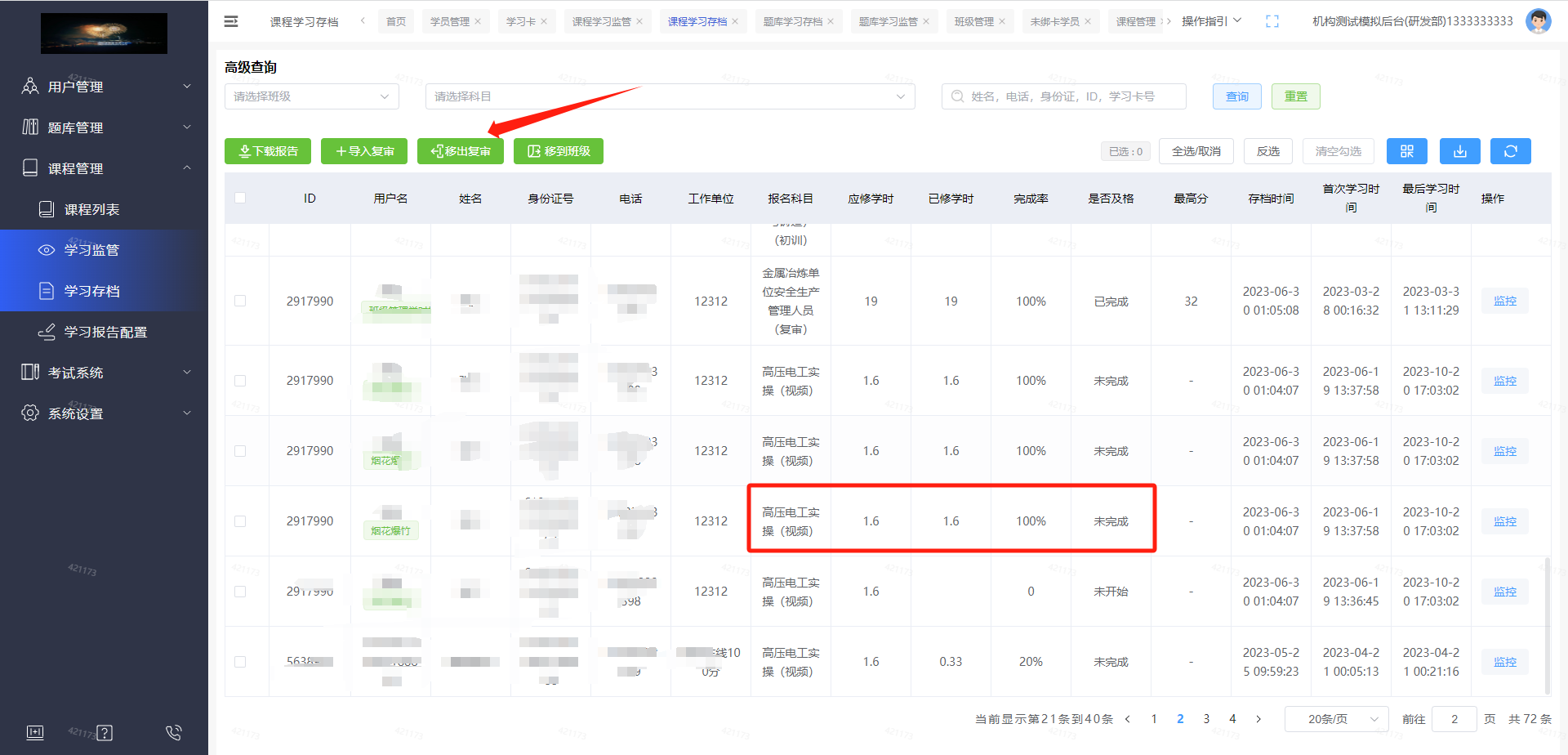Collapse the 课程管理 sidebar menu

click(x=105, y=168)
